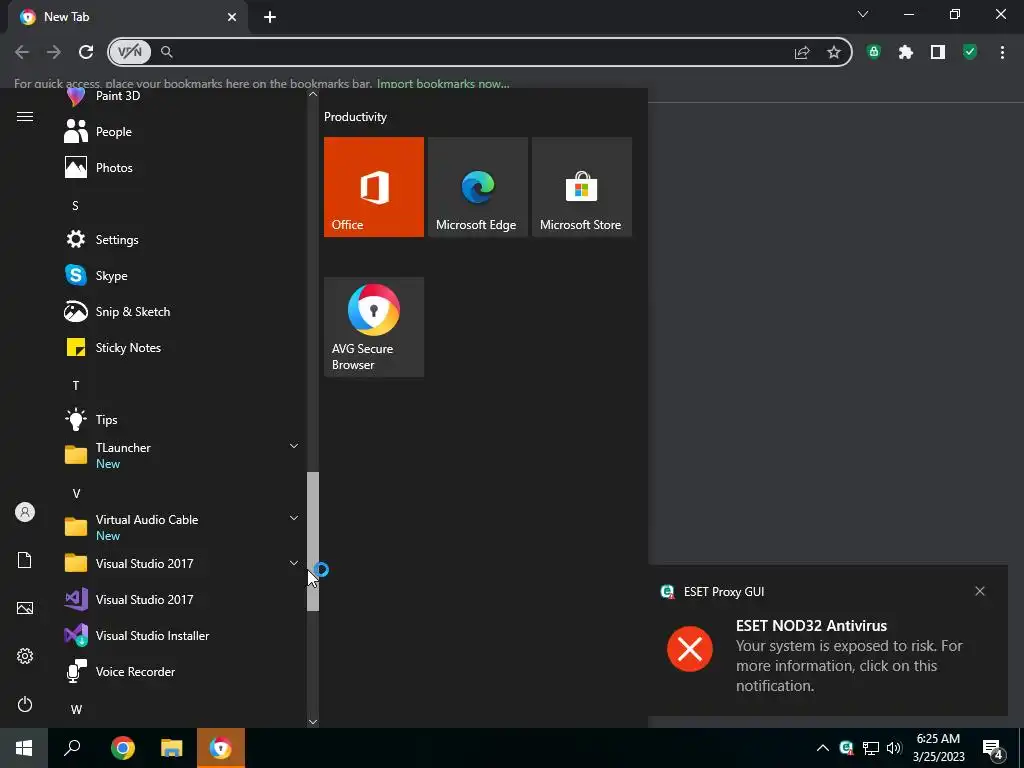Click the Productivity group title
Image resolution: width=1024 pixels, height=768 pixels.
point(355,117)
